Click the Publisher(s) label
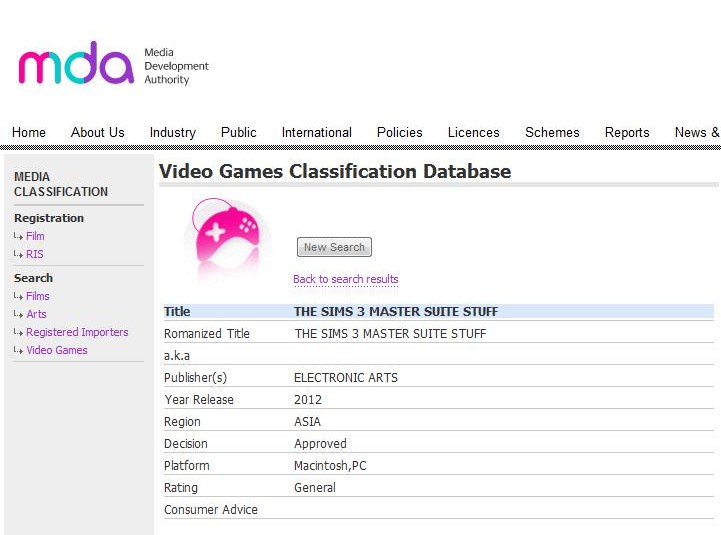Screen dimensions: 721x535 [195, 378]
